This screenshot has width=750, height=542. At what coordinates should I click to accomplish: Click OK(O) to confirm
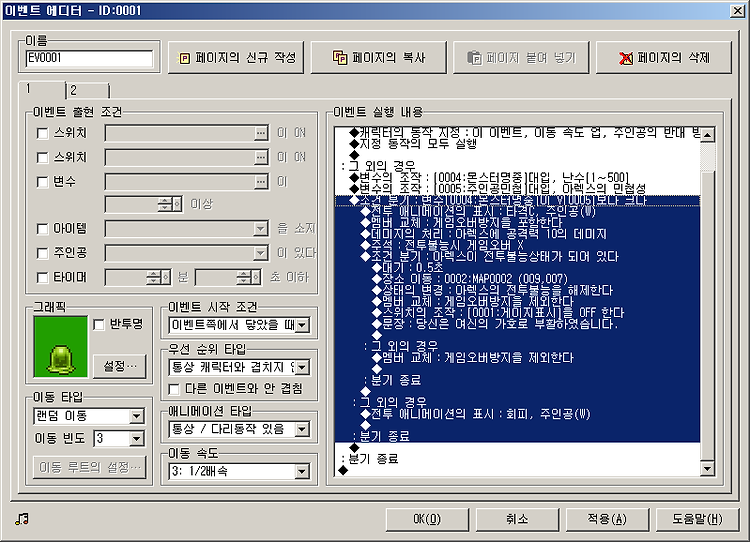(427, 519)
